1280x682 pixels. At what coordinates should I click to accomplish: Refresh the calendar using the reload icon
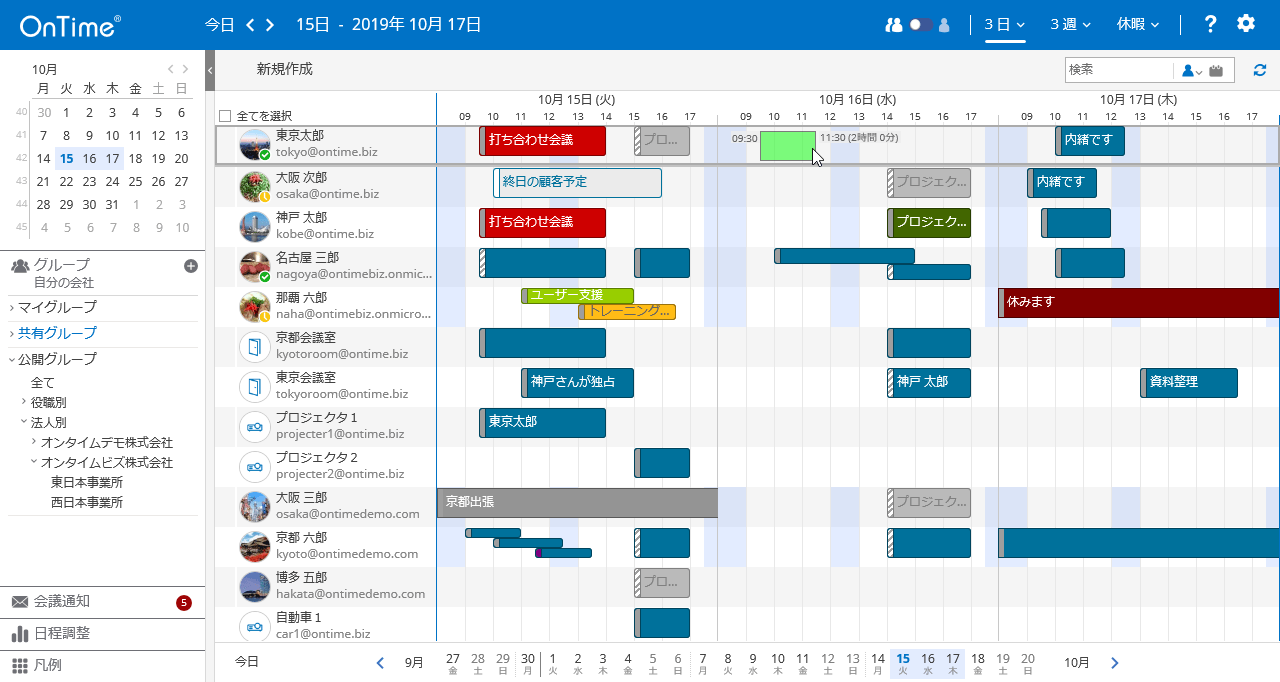pyautogui.click(x=1260, y=70)
